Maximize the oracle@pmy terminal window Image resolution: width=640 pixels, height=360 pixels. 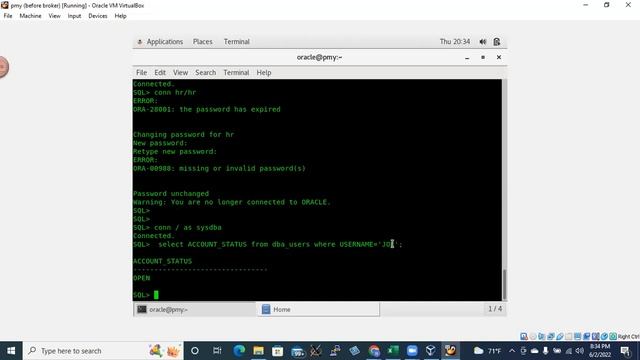pyautogui.click(x=483, y=58)
